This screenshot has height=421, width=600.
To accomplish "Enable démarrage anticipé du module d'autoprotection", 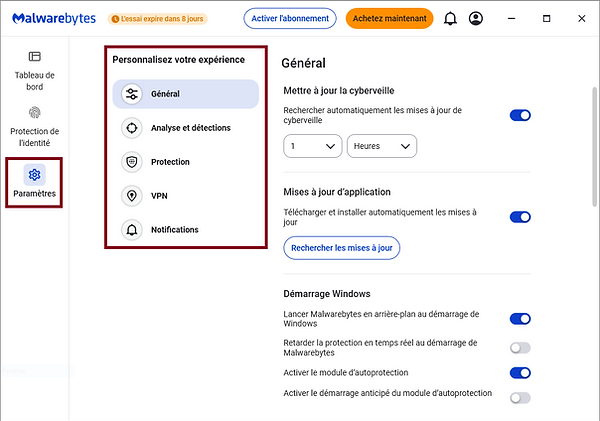I will (x=520, y=398).
